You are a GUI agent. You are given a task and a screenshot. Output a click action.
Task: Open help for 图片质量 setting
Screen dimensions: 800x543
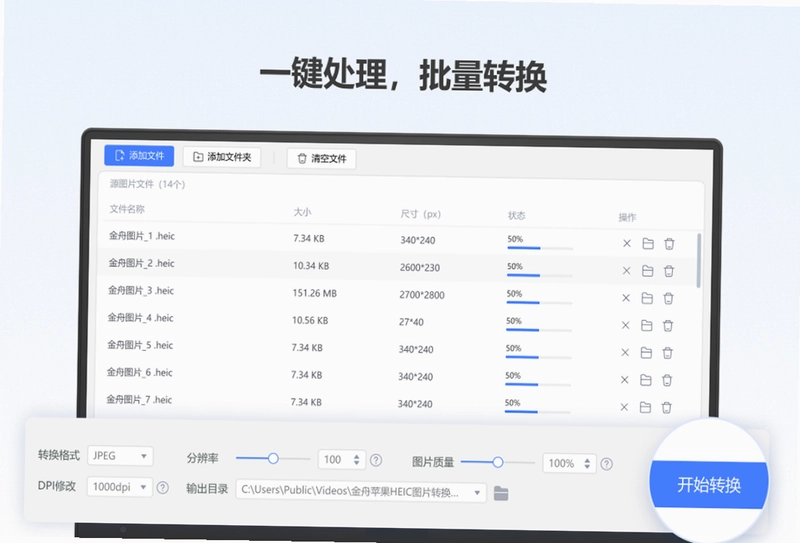point(607,464)
